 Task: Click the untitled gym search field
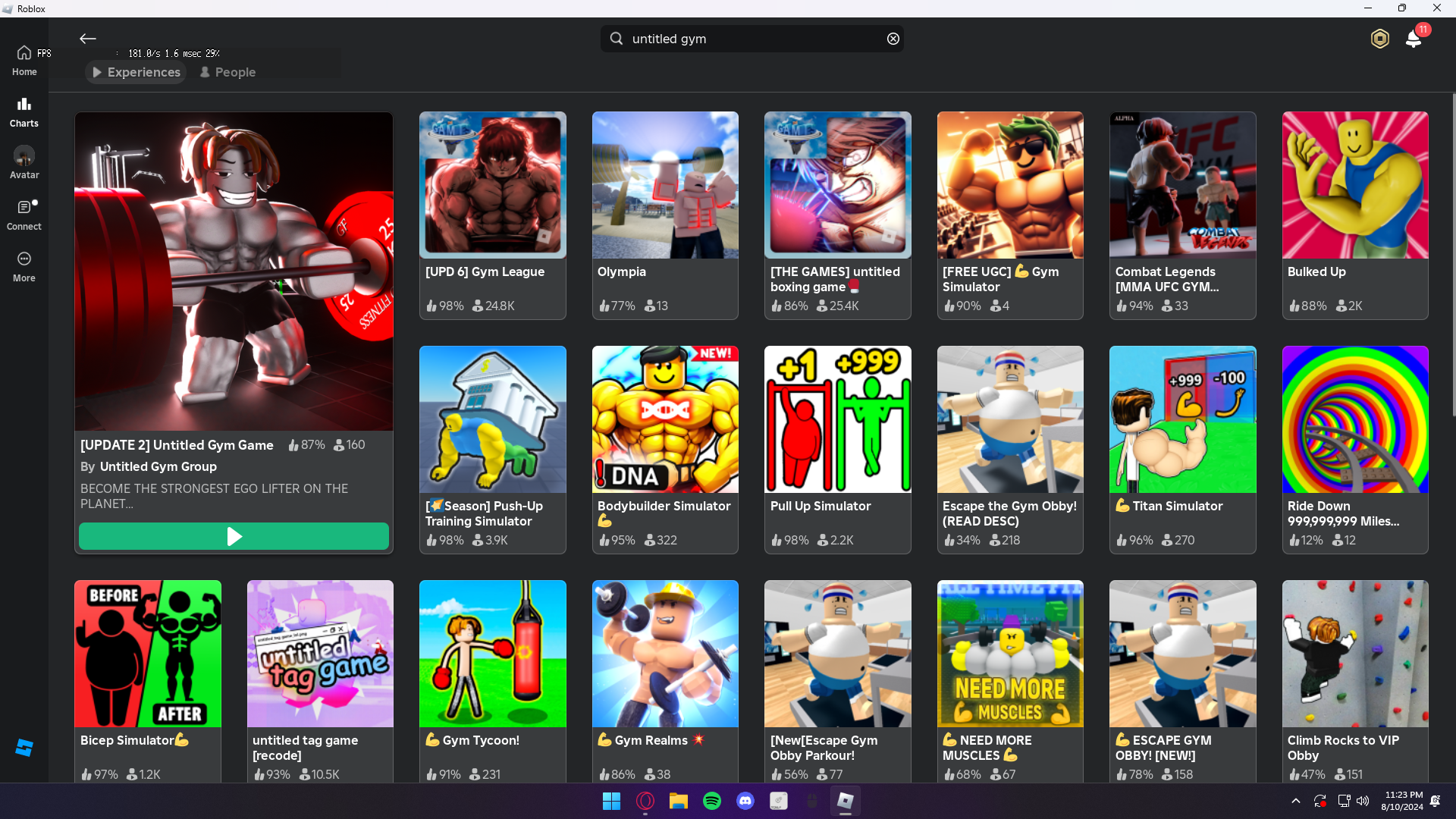click(751, 39)
